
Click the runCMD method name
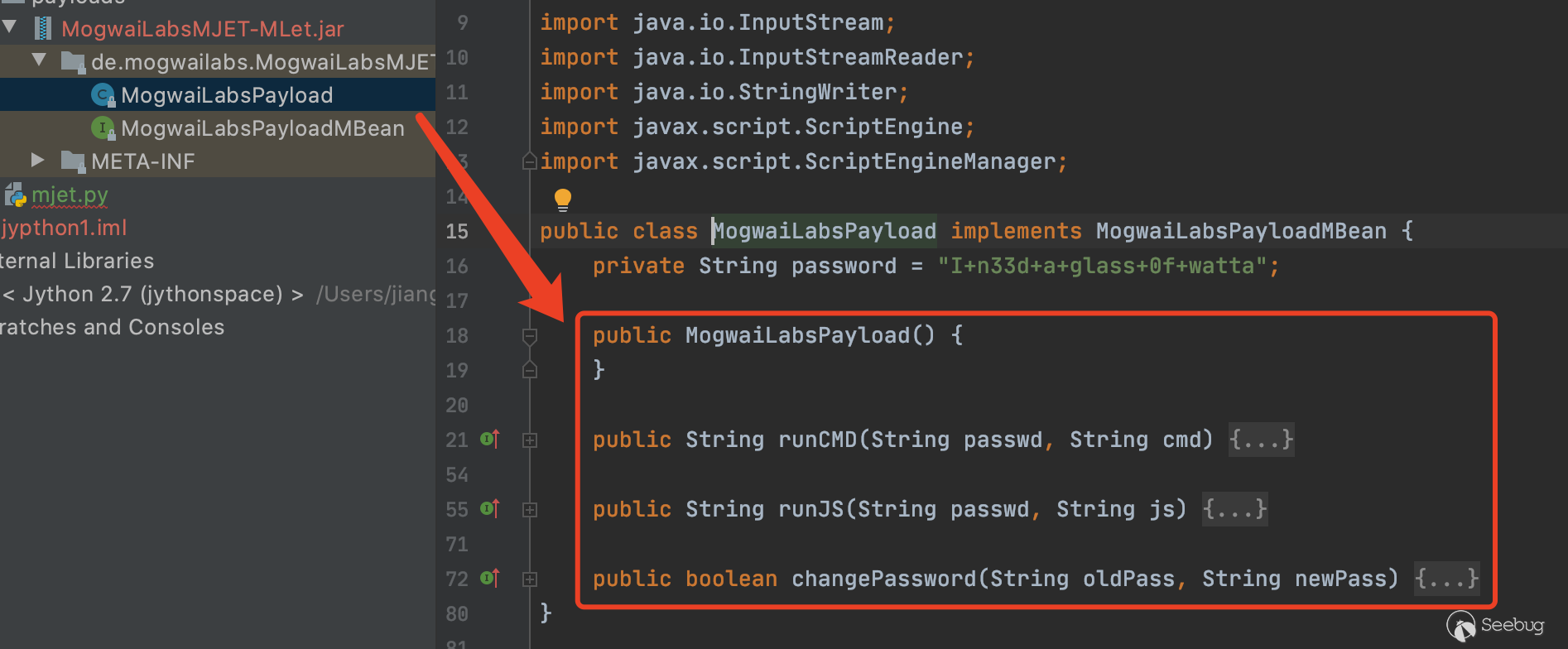(818, 440)
